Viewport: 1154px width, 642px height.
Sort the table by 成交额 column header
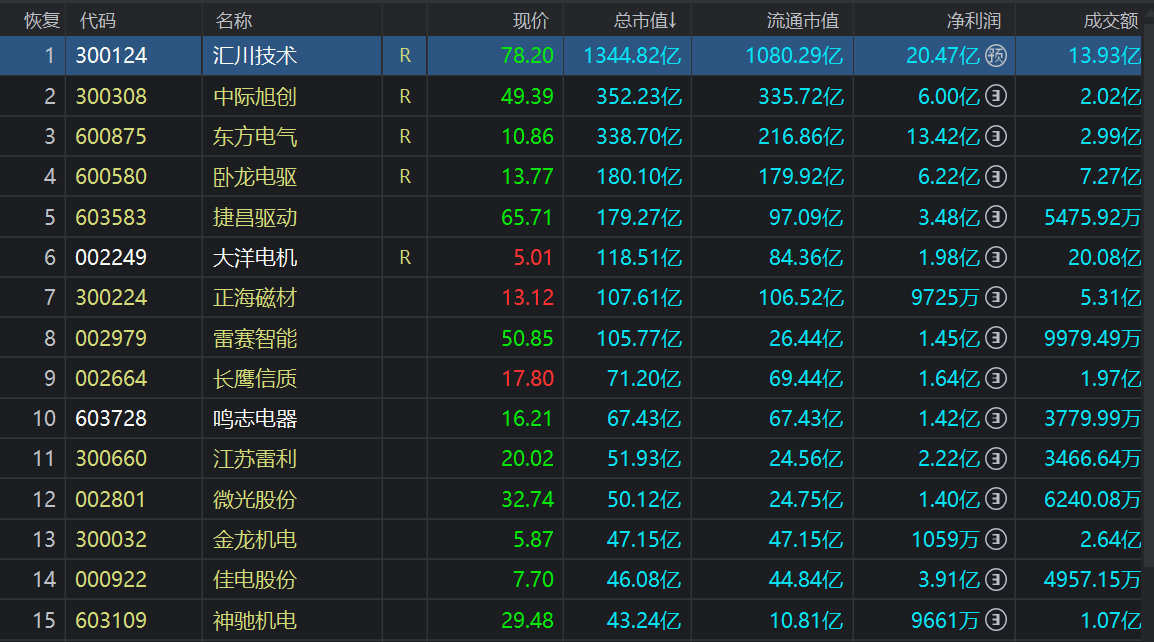(x=1111, y=21)
